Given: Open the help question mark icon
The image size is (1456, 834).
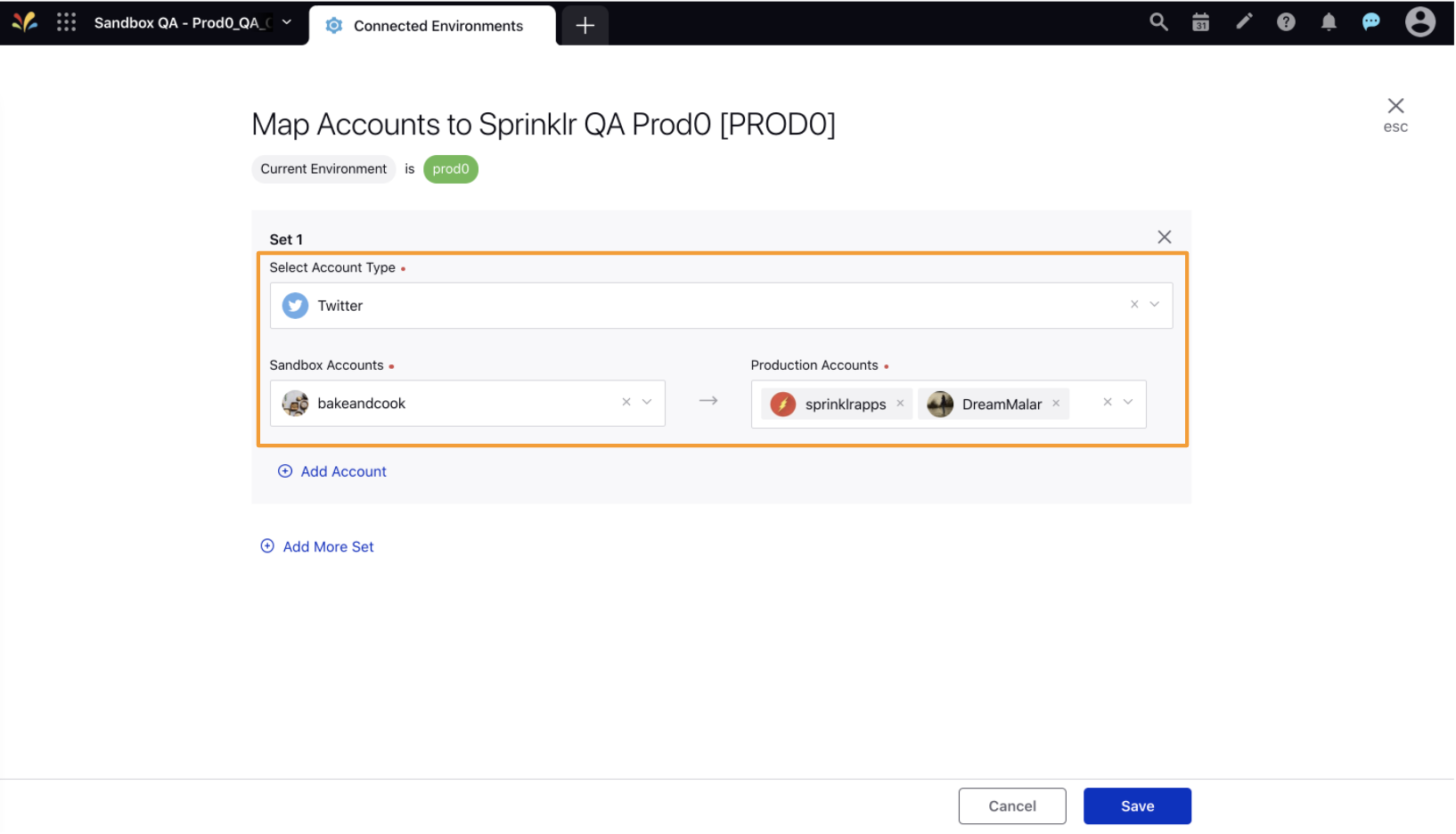Looking at the screenshot, I should click(1286, 22).
